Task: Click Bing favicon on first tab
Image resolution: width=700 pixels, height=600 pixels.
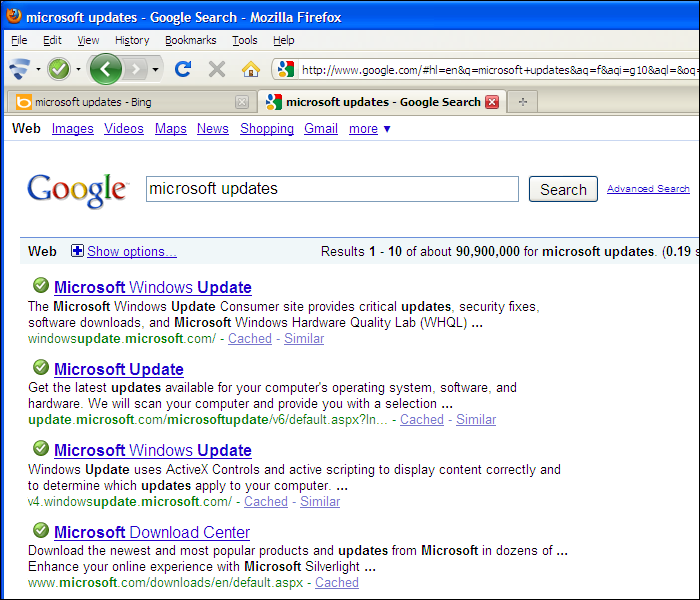Action: [24, 102]
